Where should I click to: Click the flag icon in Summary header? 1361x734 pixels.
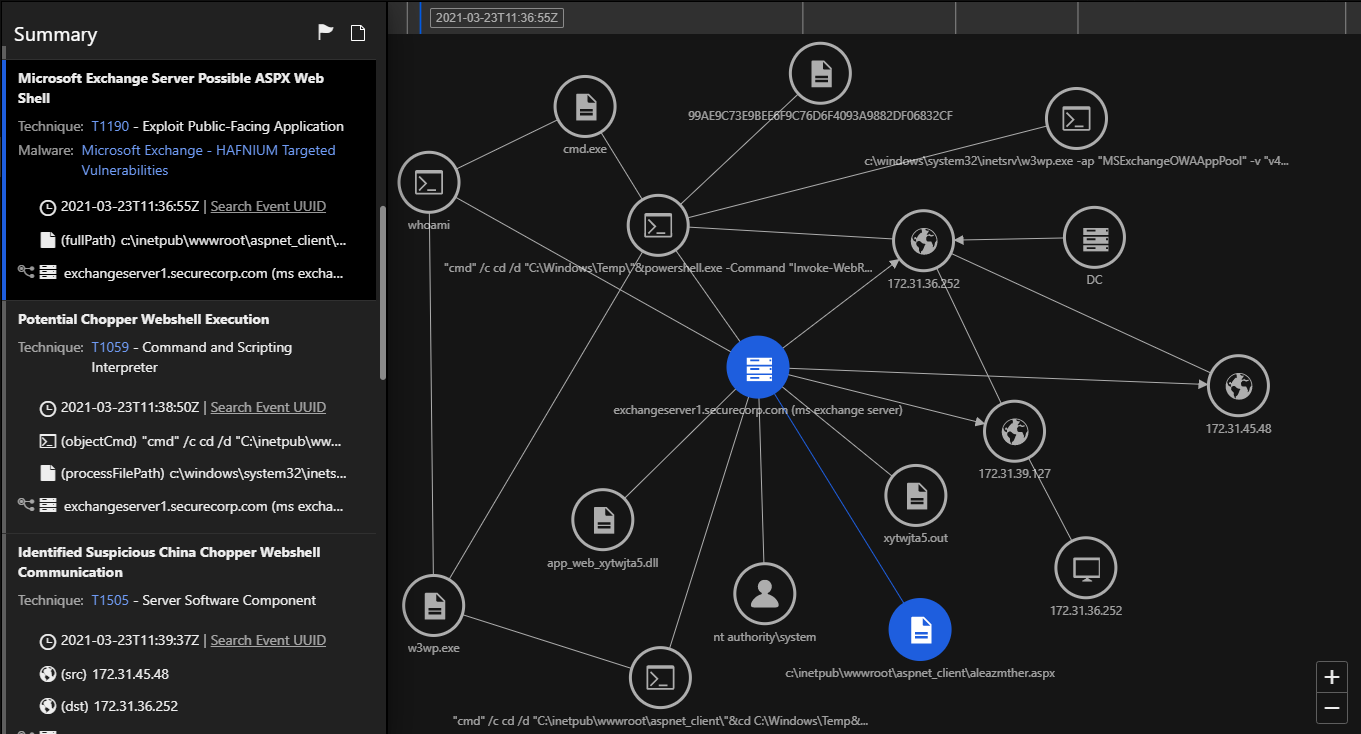pos(326,33)
